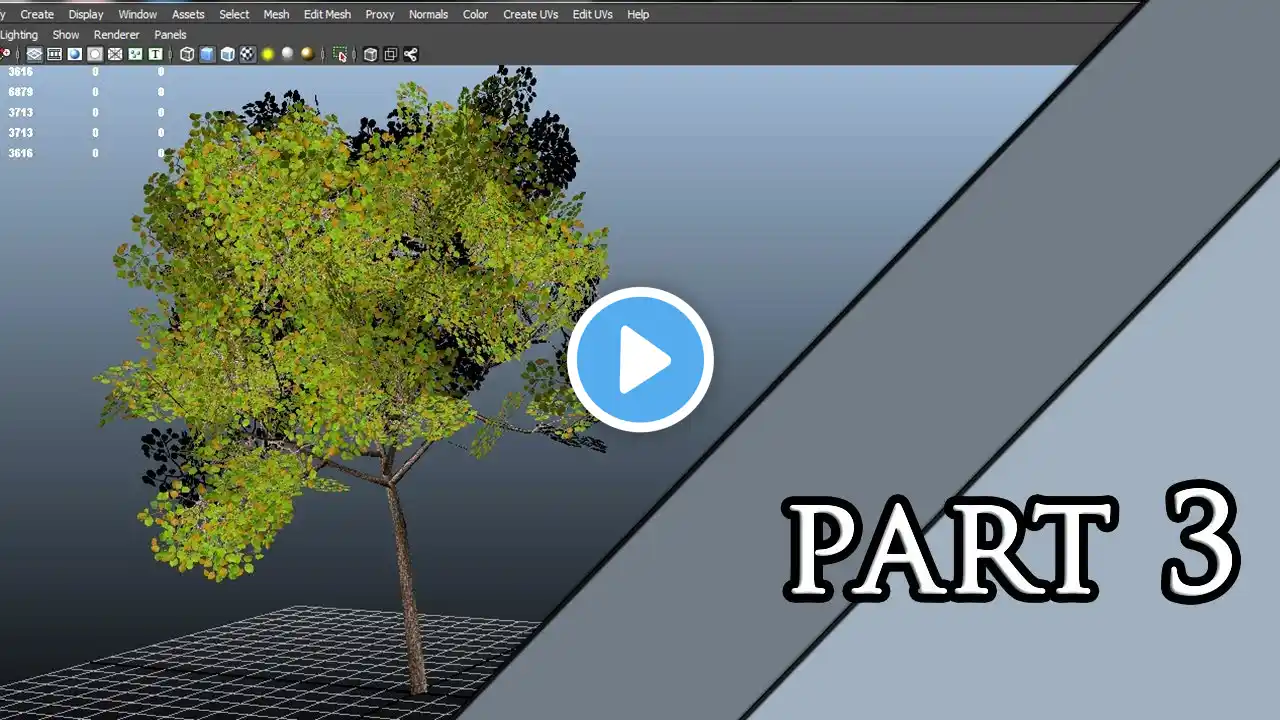Click the safe title T icon

coord(156,54)
